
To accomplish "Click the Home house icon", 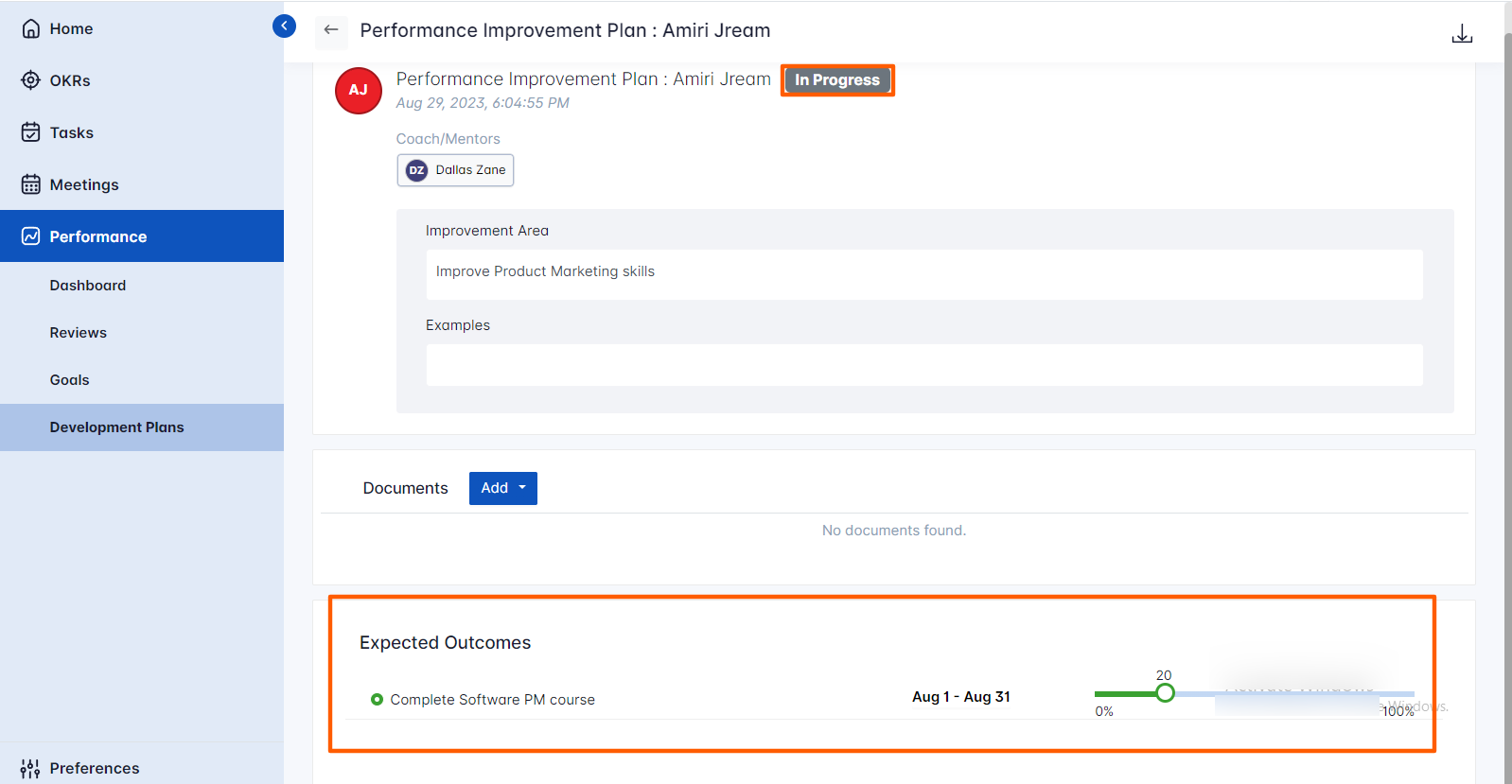I will 31,28.
